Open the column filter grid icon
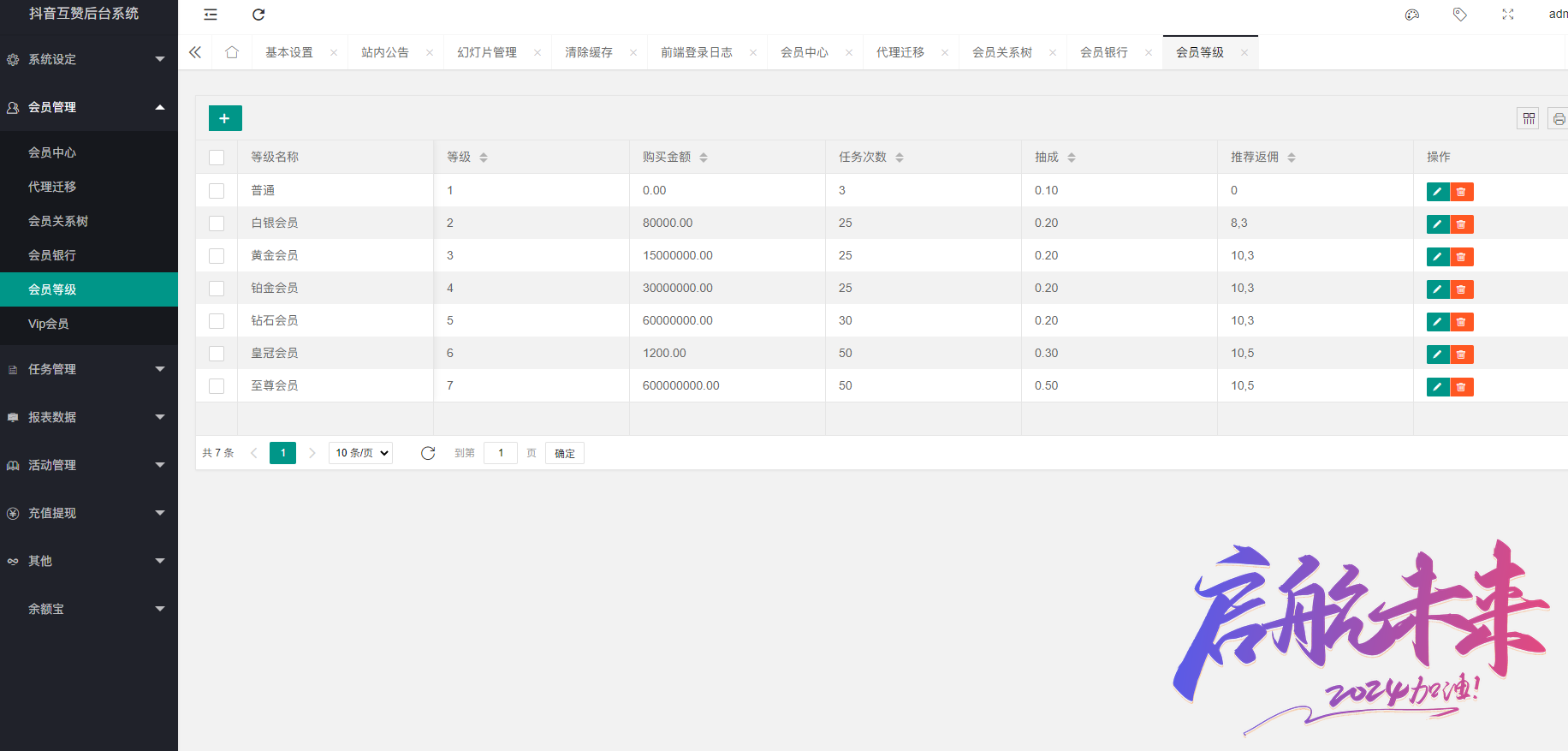Viewport: 1568px width, 751px height. [1528, 118]
